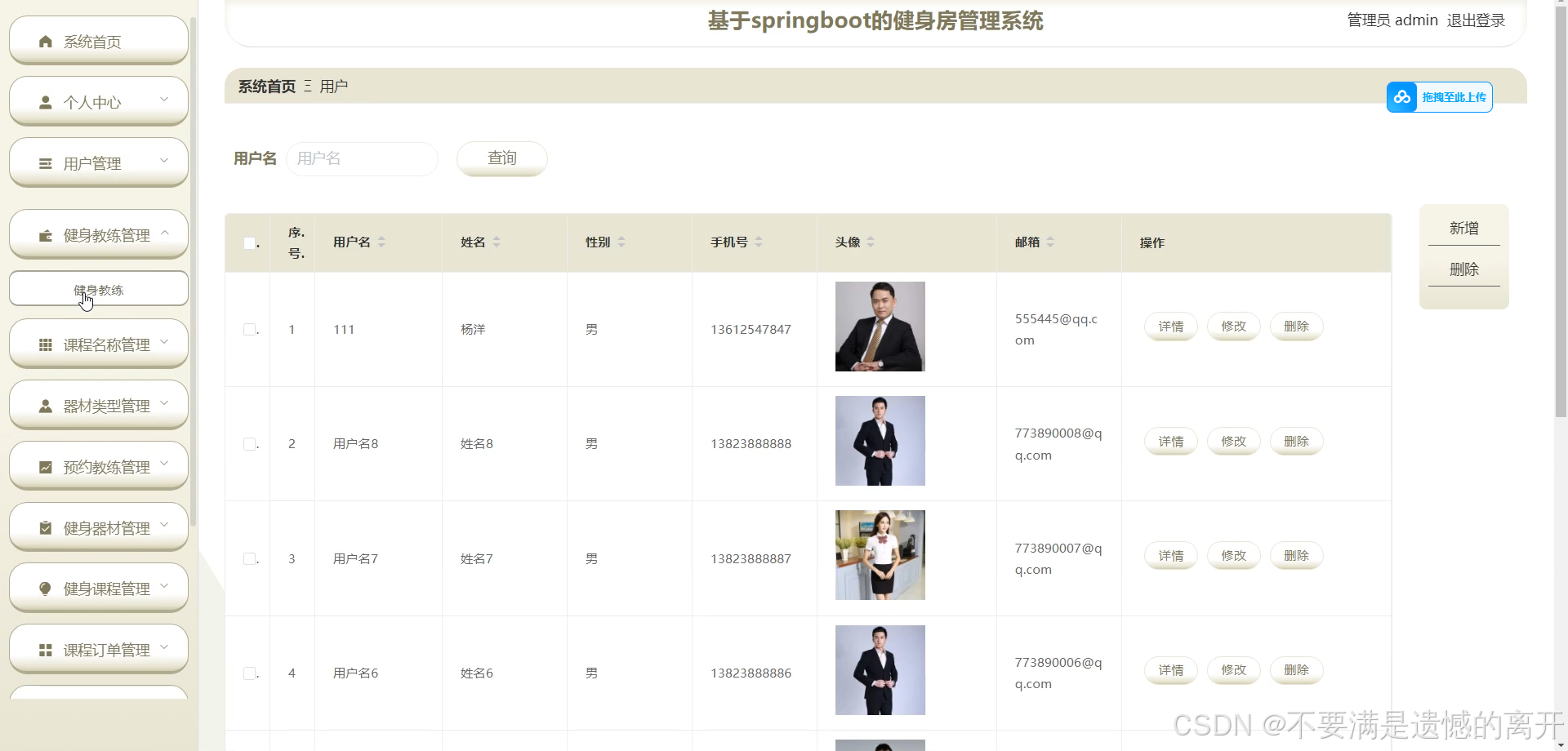Check the row for 用户名6
The height and width of the screenshot is (751, 1568).
(249, 673)
